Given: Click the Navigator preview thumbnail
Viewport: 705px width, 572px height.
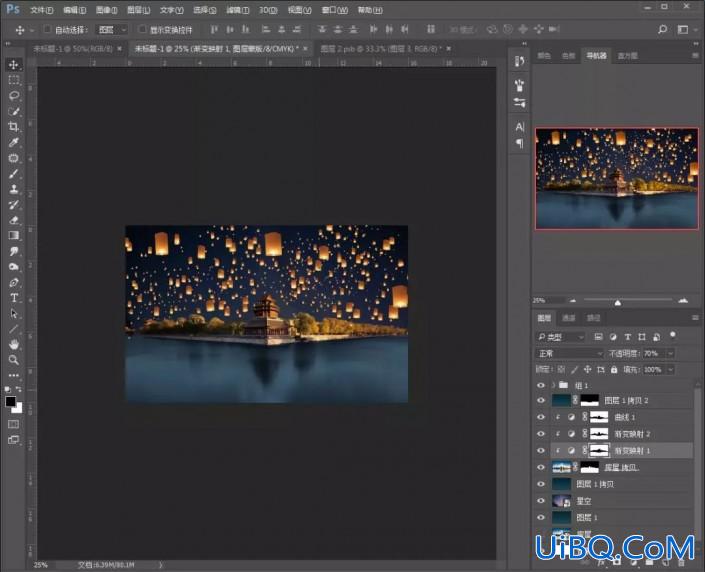Looking at the screenshot, I should pos(616,179).
